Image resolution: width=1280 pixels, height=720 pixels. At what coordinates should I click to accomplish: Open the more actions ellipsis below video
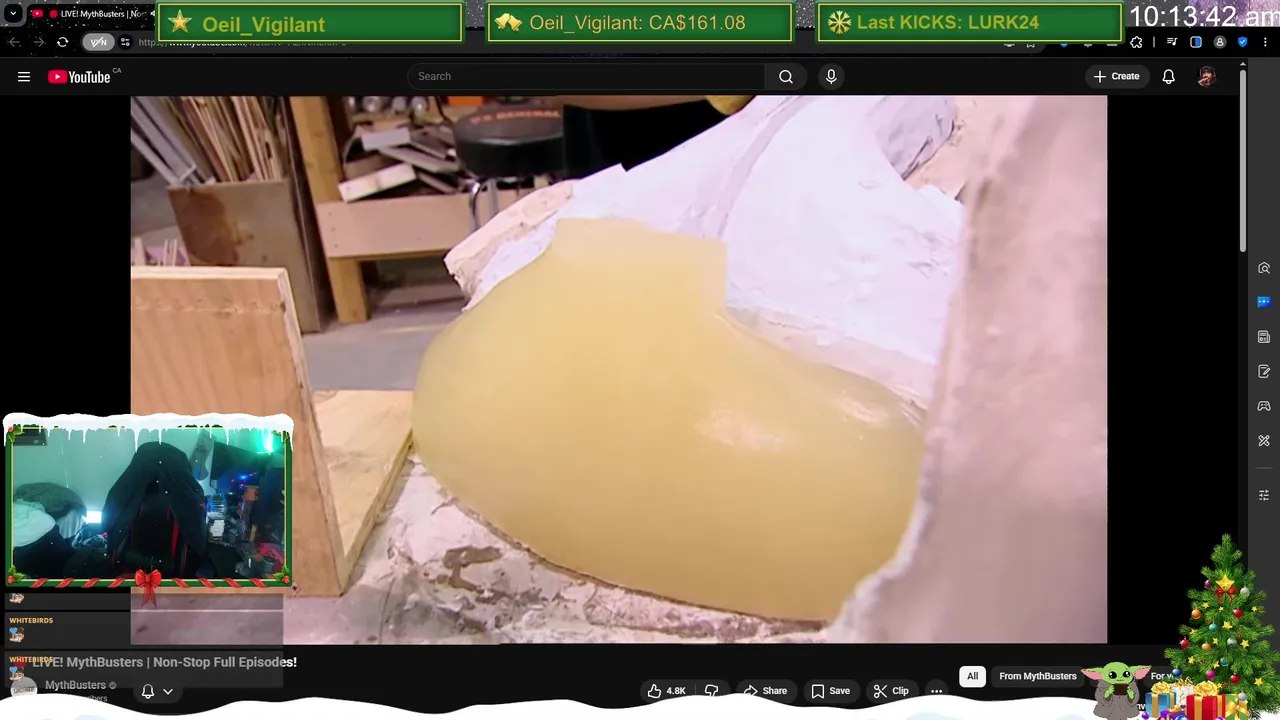tap(937, 691)
